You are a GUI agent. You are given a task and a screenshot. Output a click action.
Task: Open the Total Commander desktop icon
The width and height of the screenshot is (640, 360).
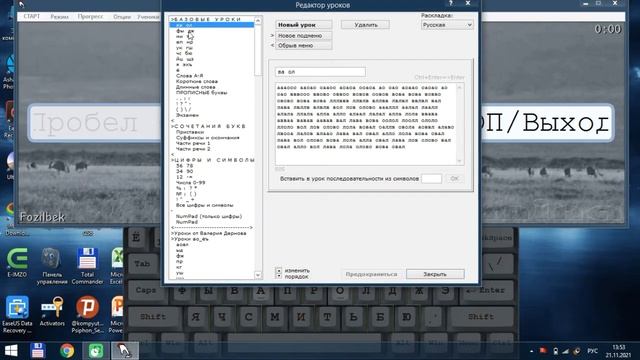[x=87, y=266]
